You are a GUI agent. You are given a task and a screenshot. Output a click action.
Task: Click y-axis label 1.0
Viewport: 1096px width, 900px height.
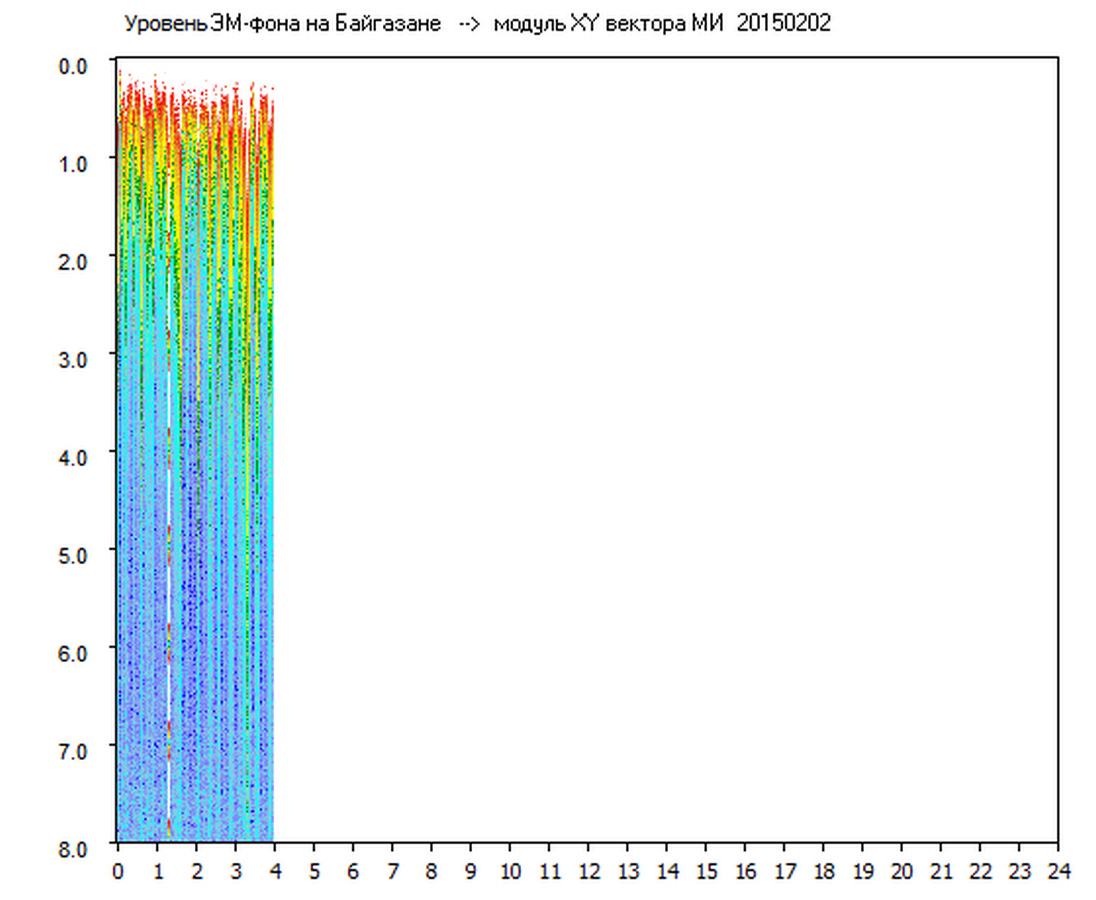73,164
